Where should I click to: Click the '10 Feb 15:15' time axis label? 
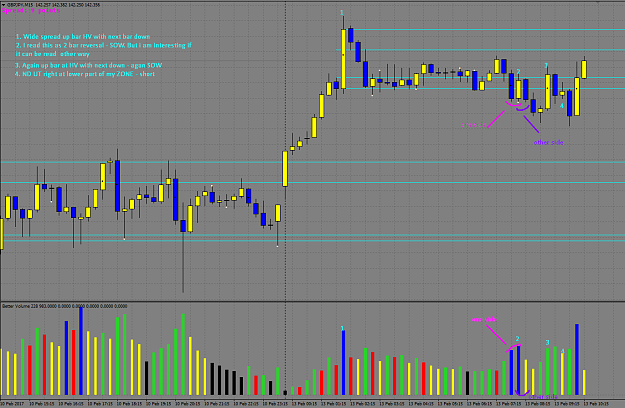(x=42, y=404)
